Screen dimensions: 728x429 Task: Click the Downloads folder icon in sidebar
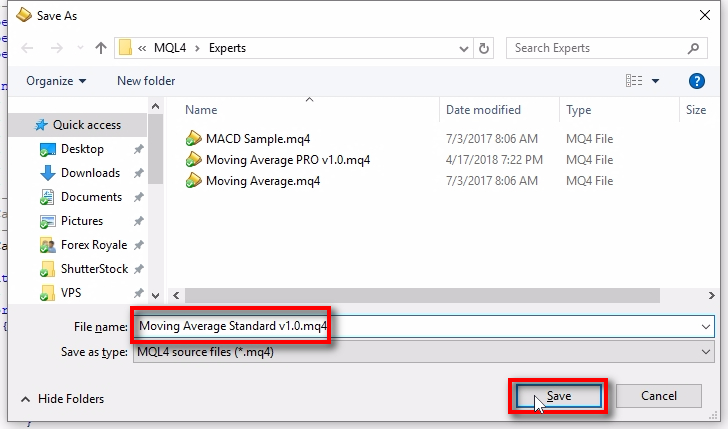[48, 173]
